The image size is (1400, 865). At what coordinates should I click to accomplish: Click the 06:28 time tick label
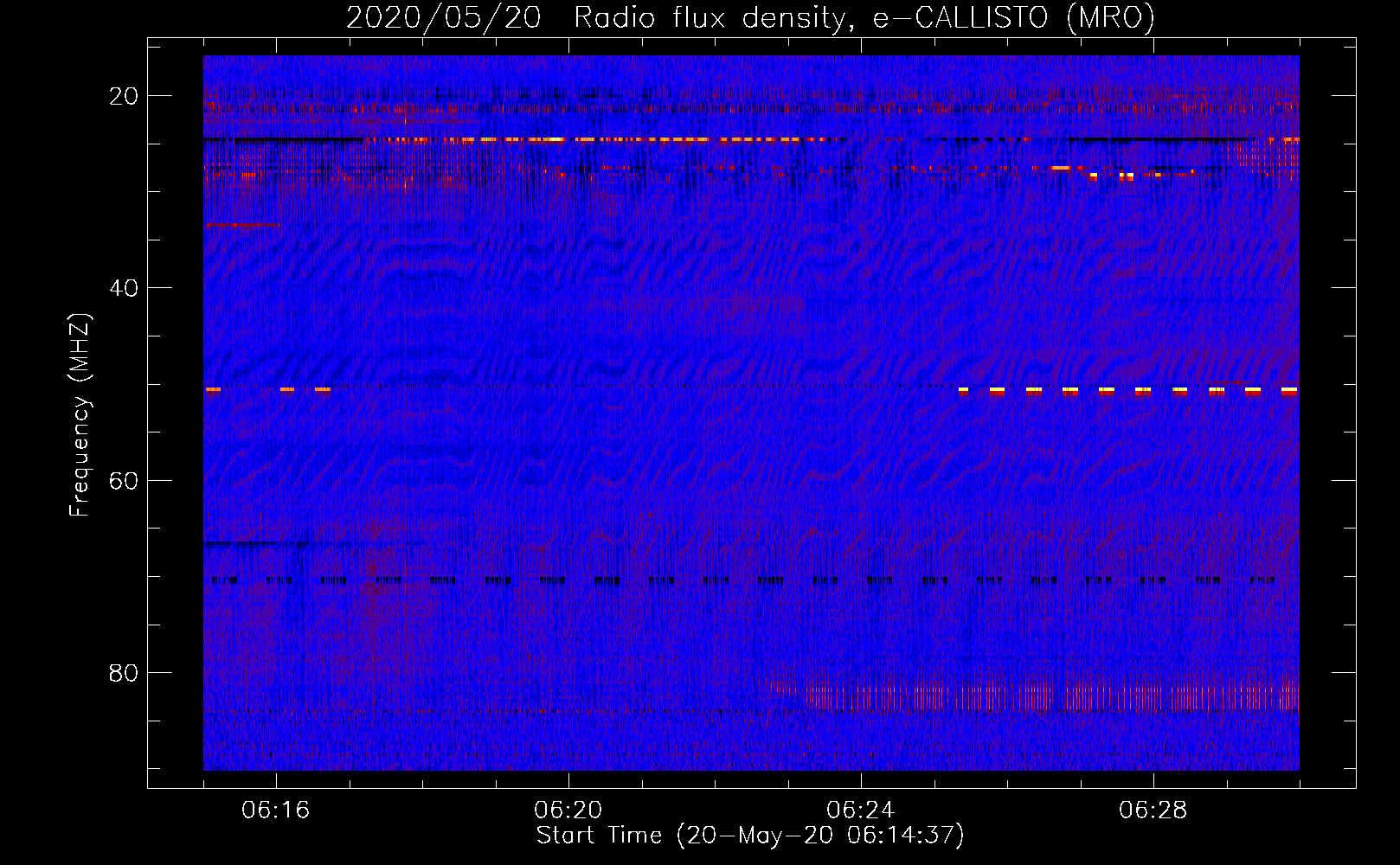(1153, 811)
